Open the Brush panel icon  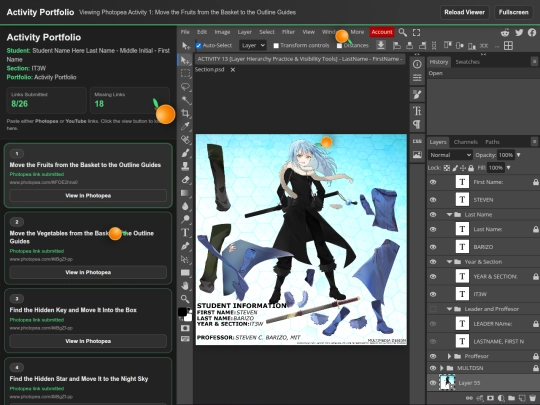coord(417,94)
